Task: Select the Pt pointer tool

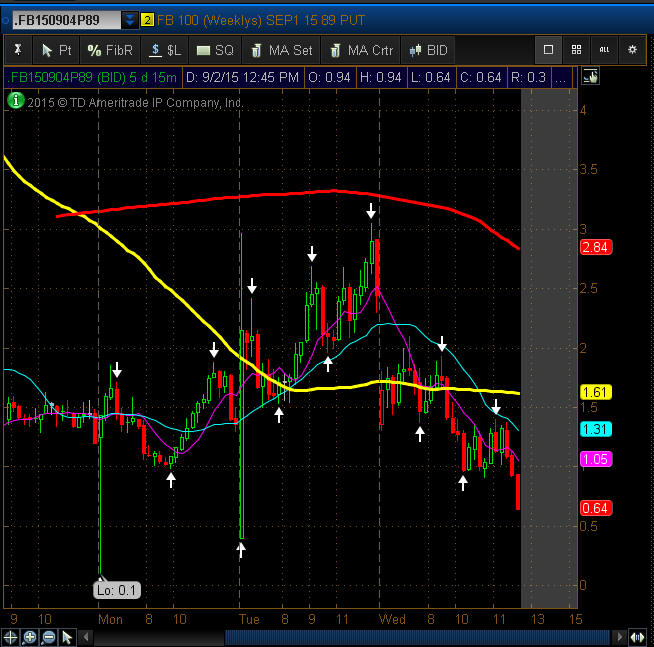Action: pyautogui.click(x=56, y=50)
